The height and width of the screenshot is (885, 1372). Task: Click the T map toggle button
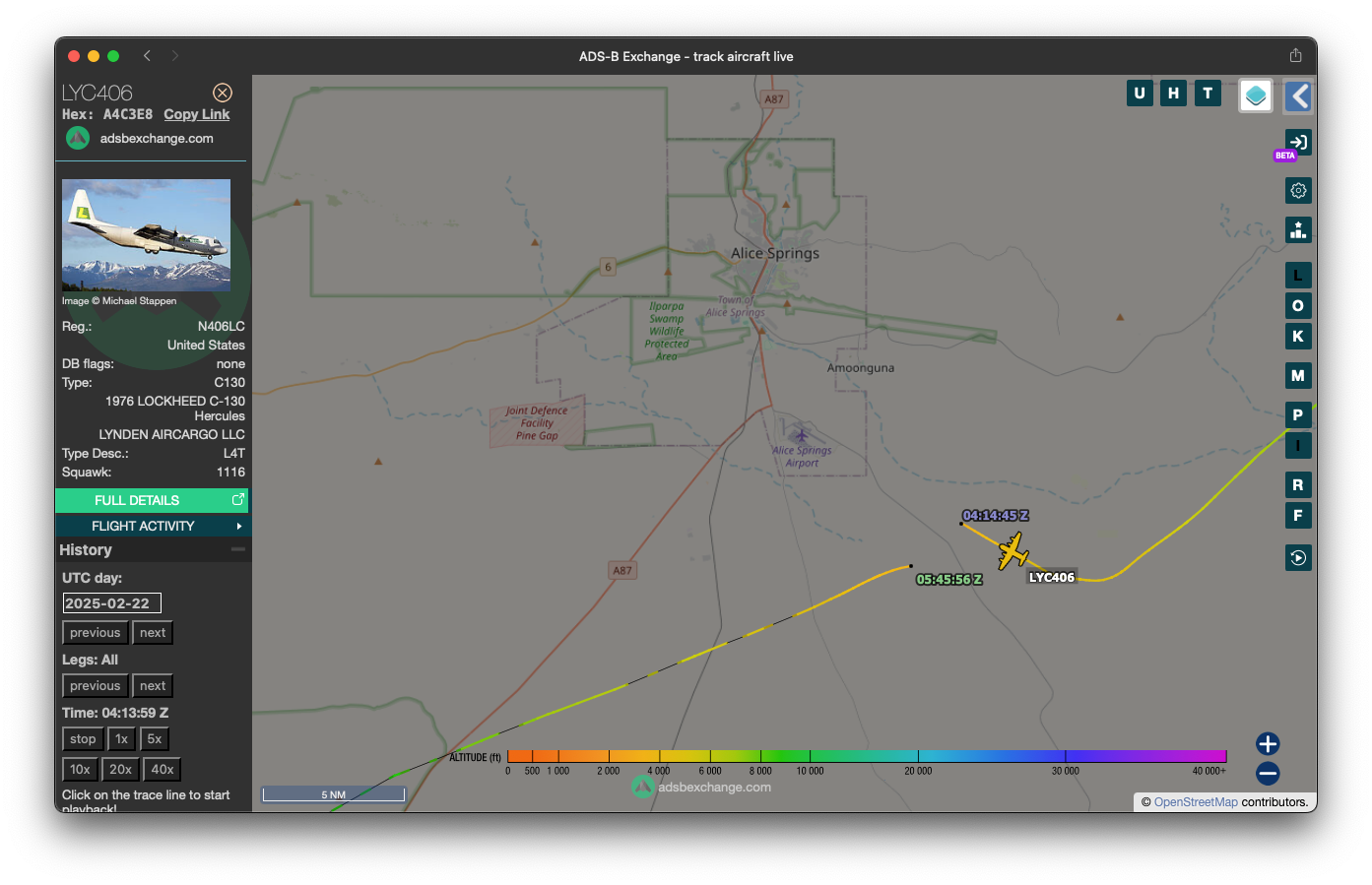point(1208,94)
